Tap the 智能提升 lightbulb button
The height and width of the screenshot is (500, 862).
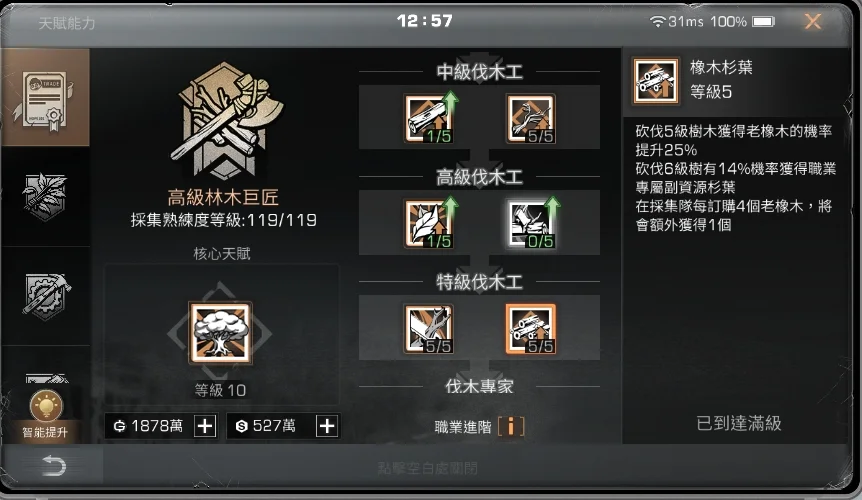coord(45,415)
